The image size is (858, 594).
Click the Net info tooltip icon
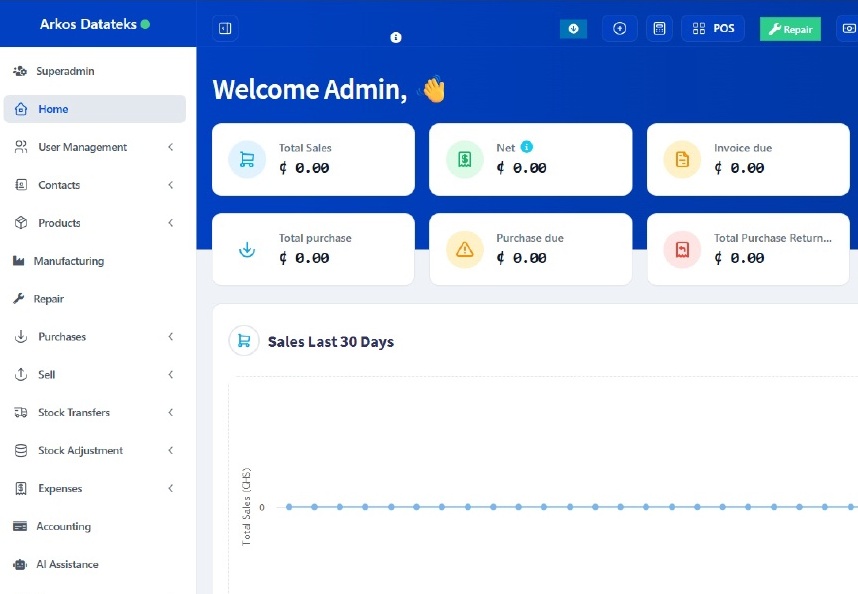pyautogui.click(x=526, y=147)
